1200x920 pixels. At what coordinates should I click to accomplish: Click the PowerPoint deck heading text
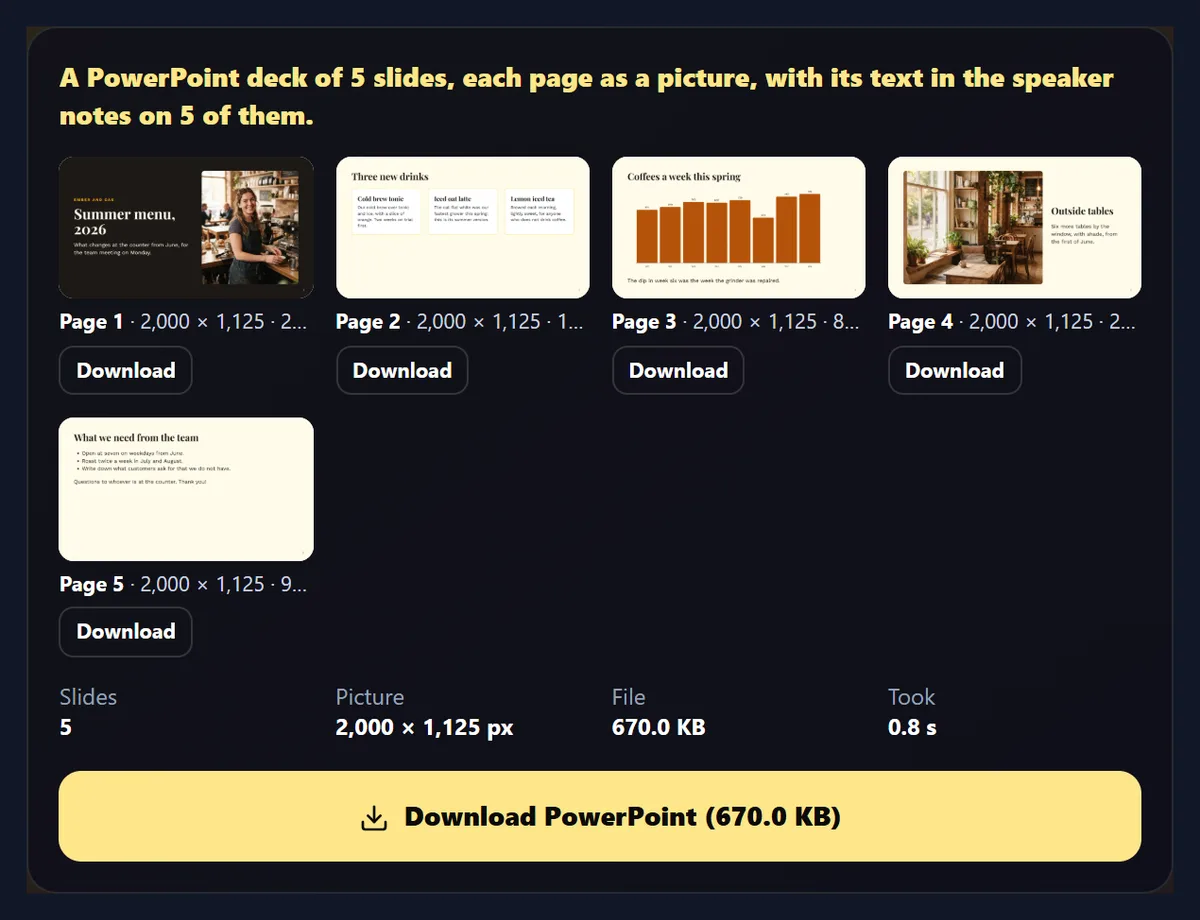click(x=586, y=96)
